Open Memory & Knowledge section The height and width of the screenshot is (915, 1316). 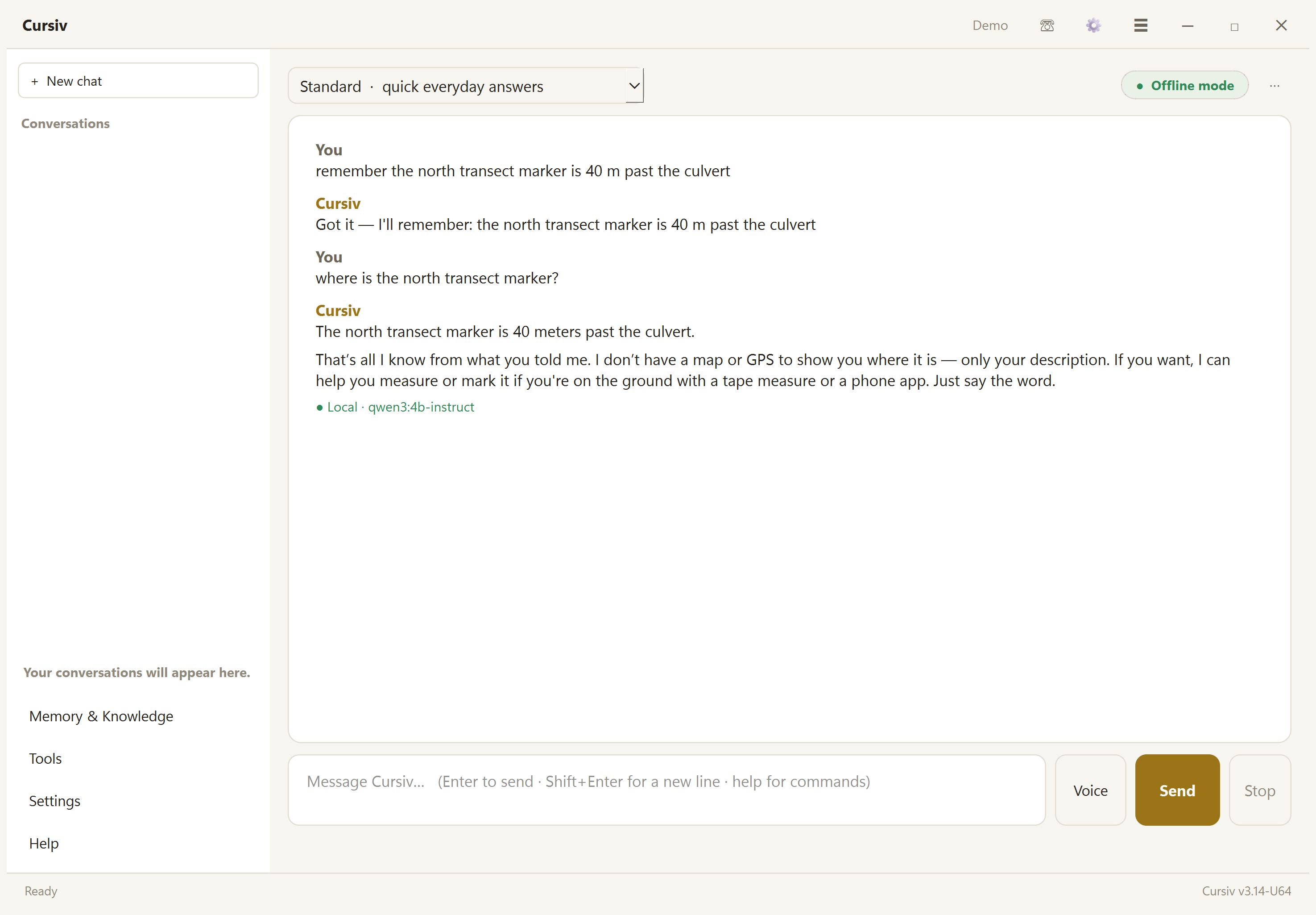click(101, 716)
